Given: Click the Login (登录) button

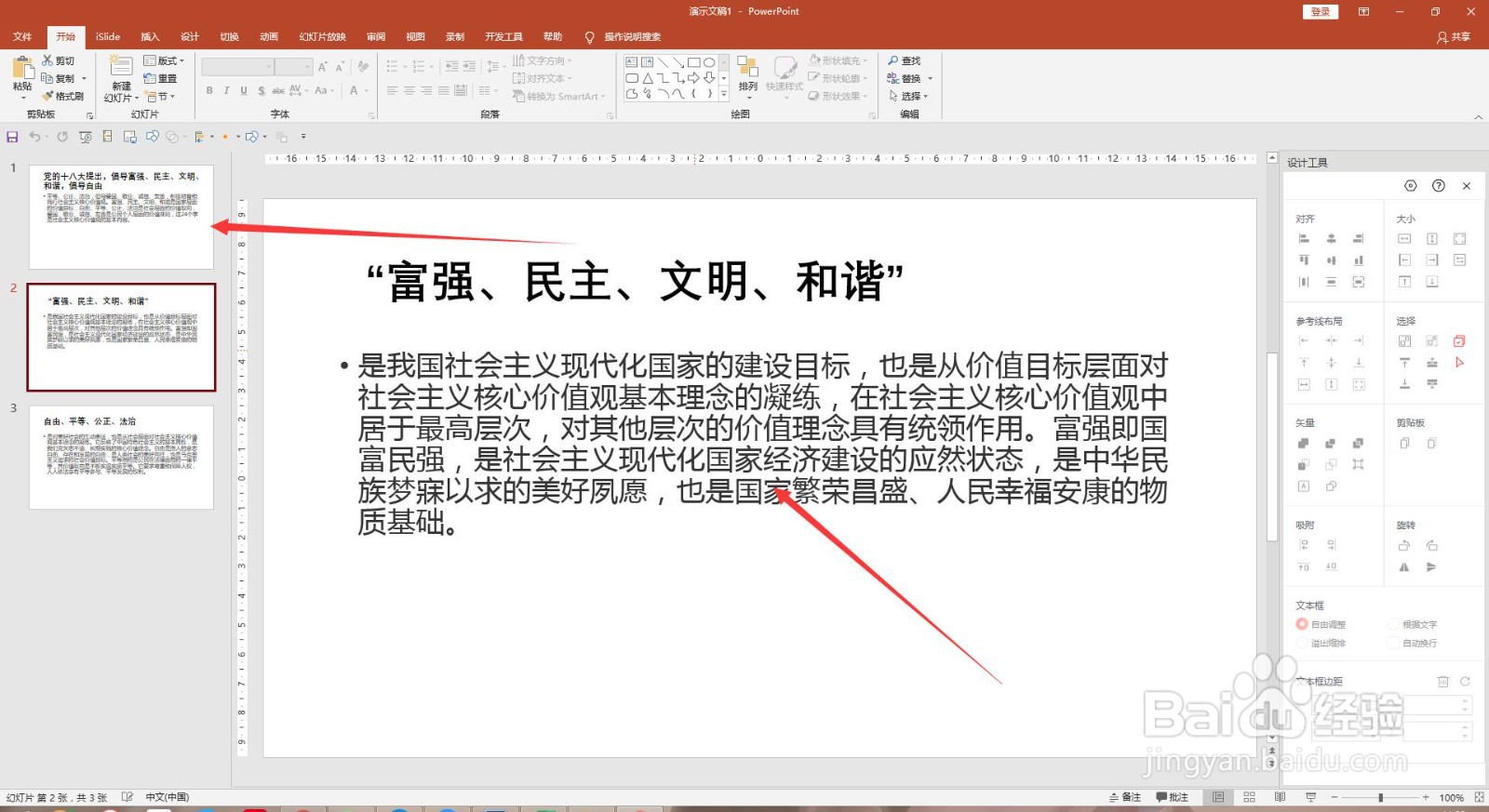Looking at the screenshot, I should 1321,11.
